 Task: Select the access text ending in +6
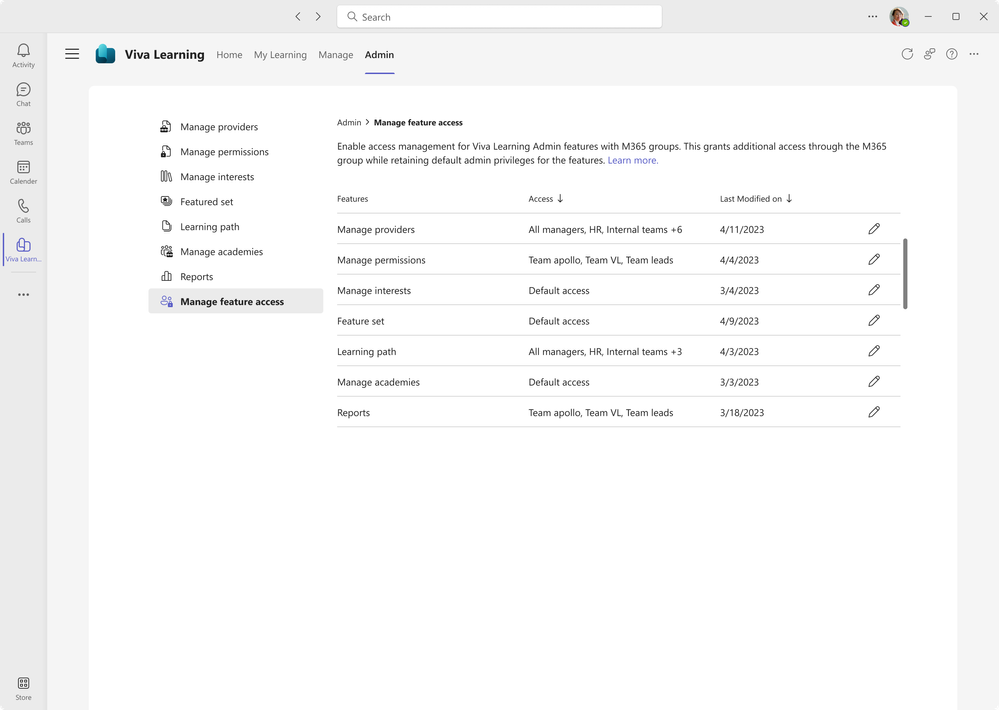click(605, 229)
